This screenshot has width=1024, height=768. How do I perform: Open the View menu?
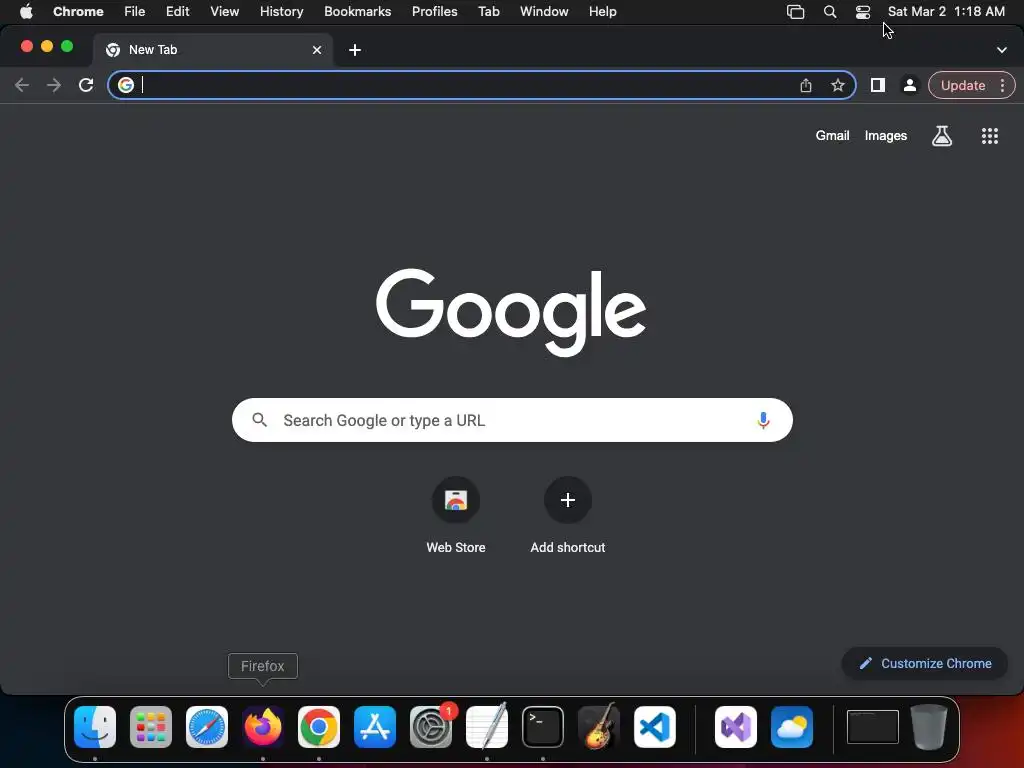click(x=225, y=12)
